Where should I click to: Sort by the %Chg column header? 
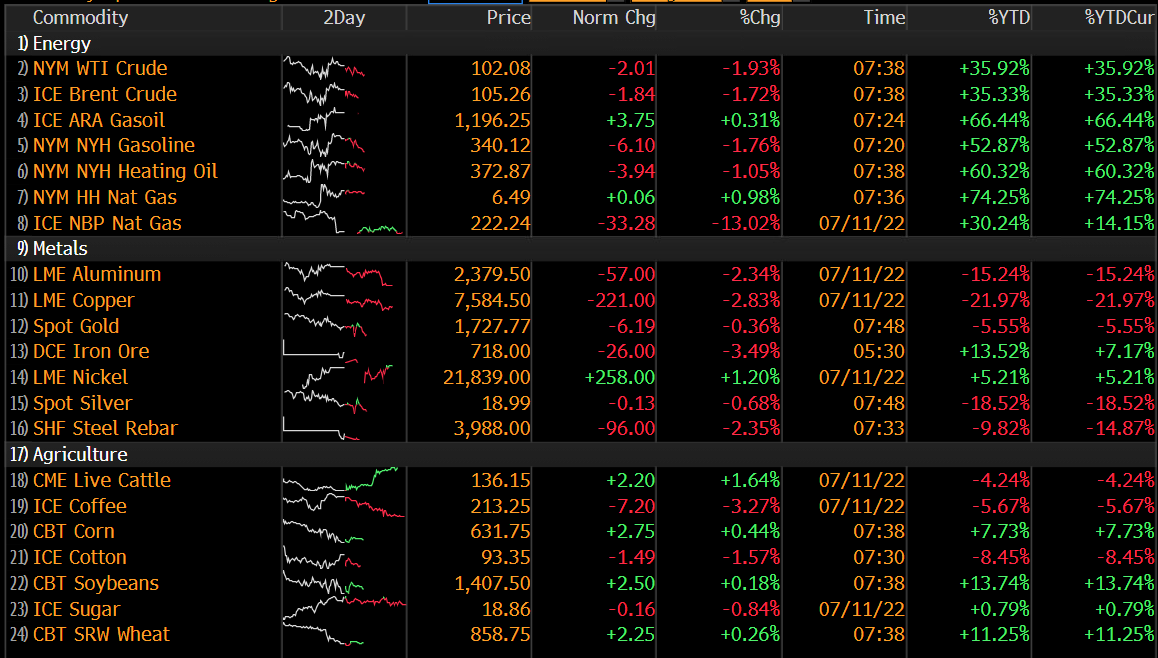point(760,18)
